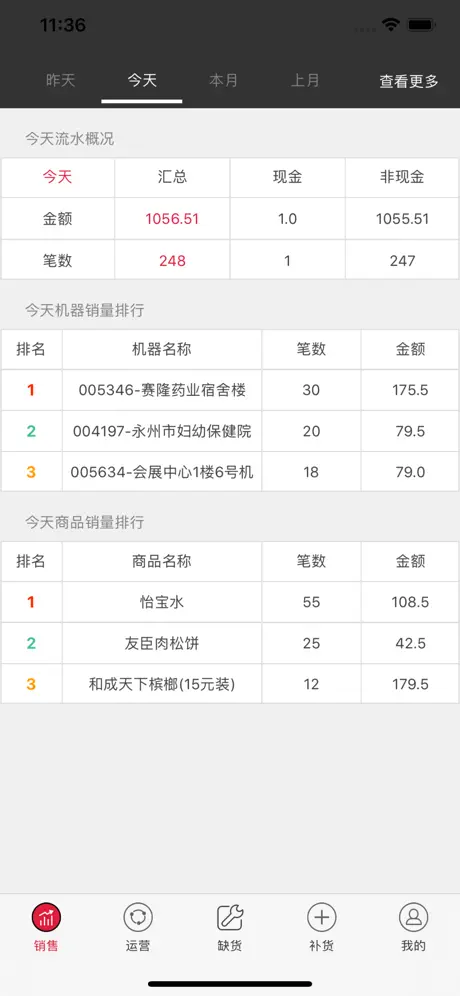Tap the 缺货 wrench icon
This screenshot has height=996, width=460.
point(230,918)
